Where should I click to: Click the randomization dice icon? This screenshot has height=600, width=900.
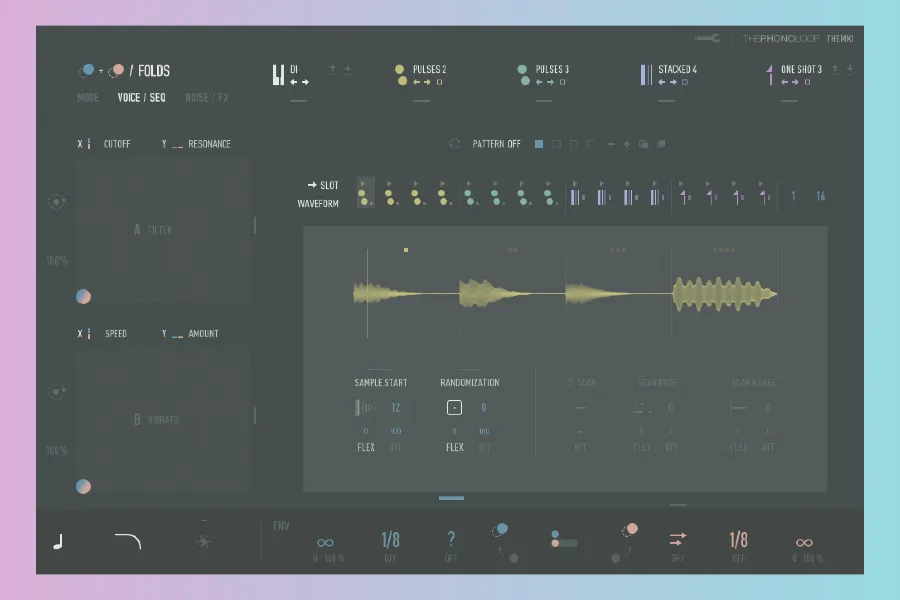pos(454,407)
